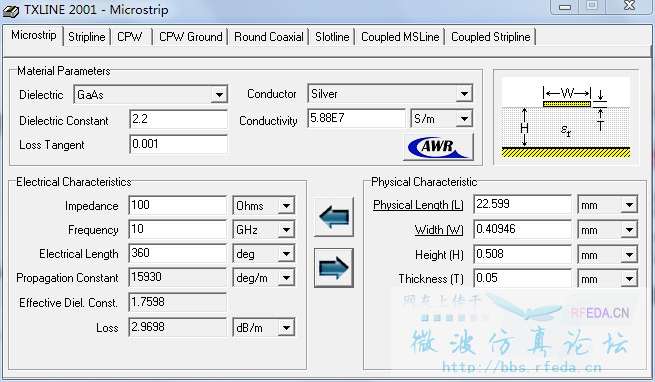Image resolution: width=655 pixels, height=382 pixels.
Task: Maximize the TXLINE window
Action: (x=592, y=6)
